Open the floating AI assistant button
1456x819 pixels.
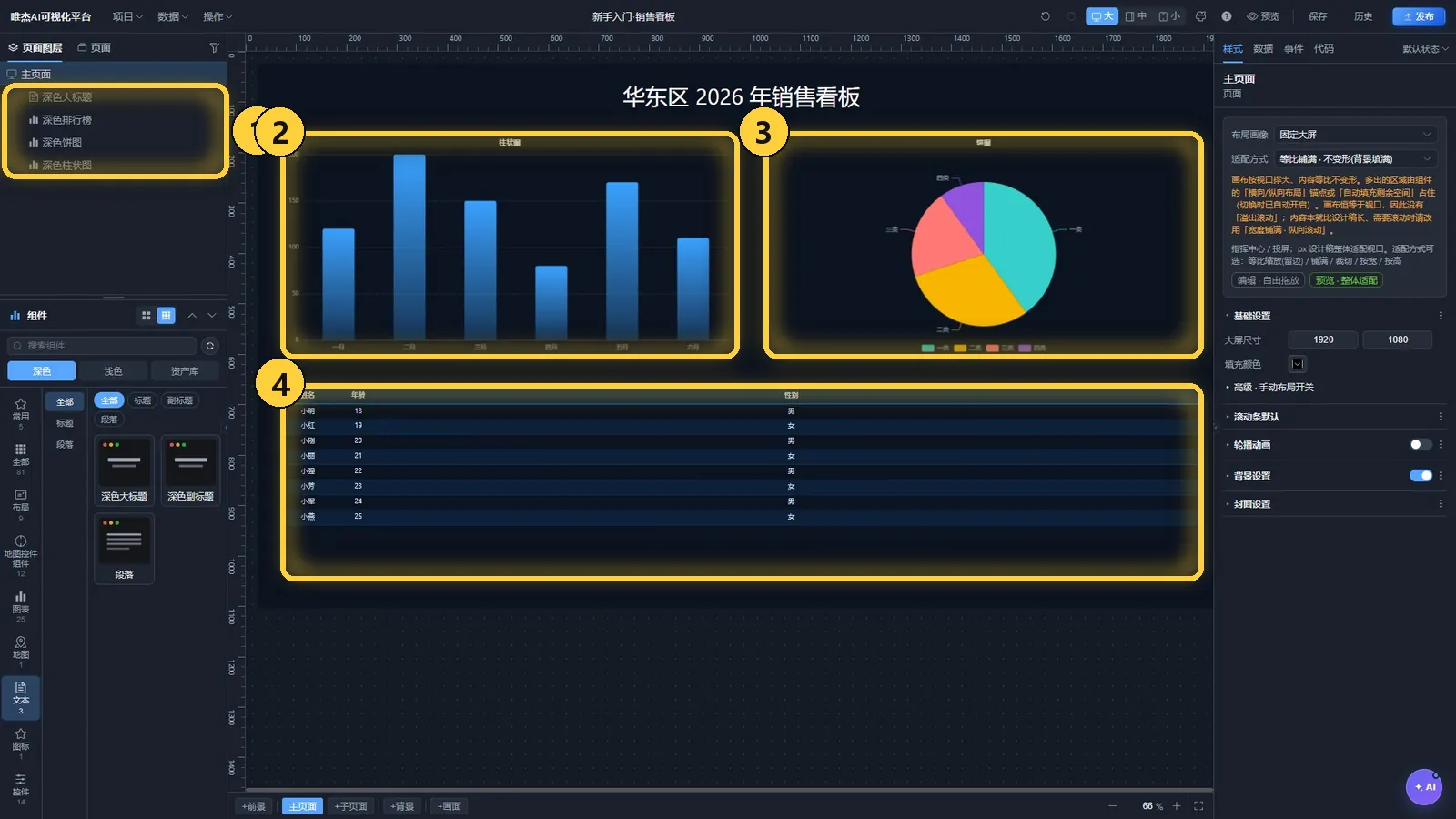(1423, 787)
